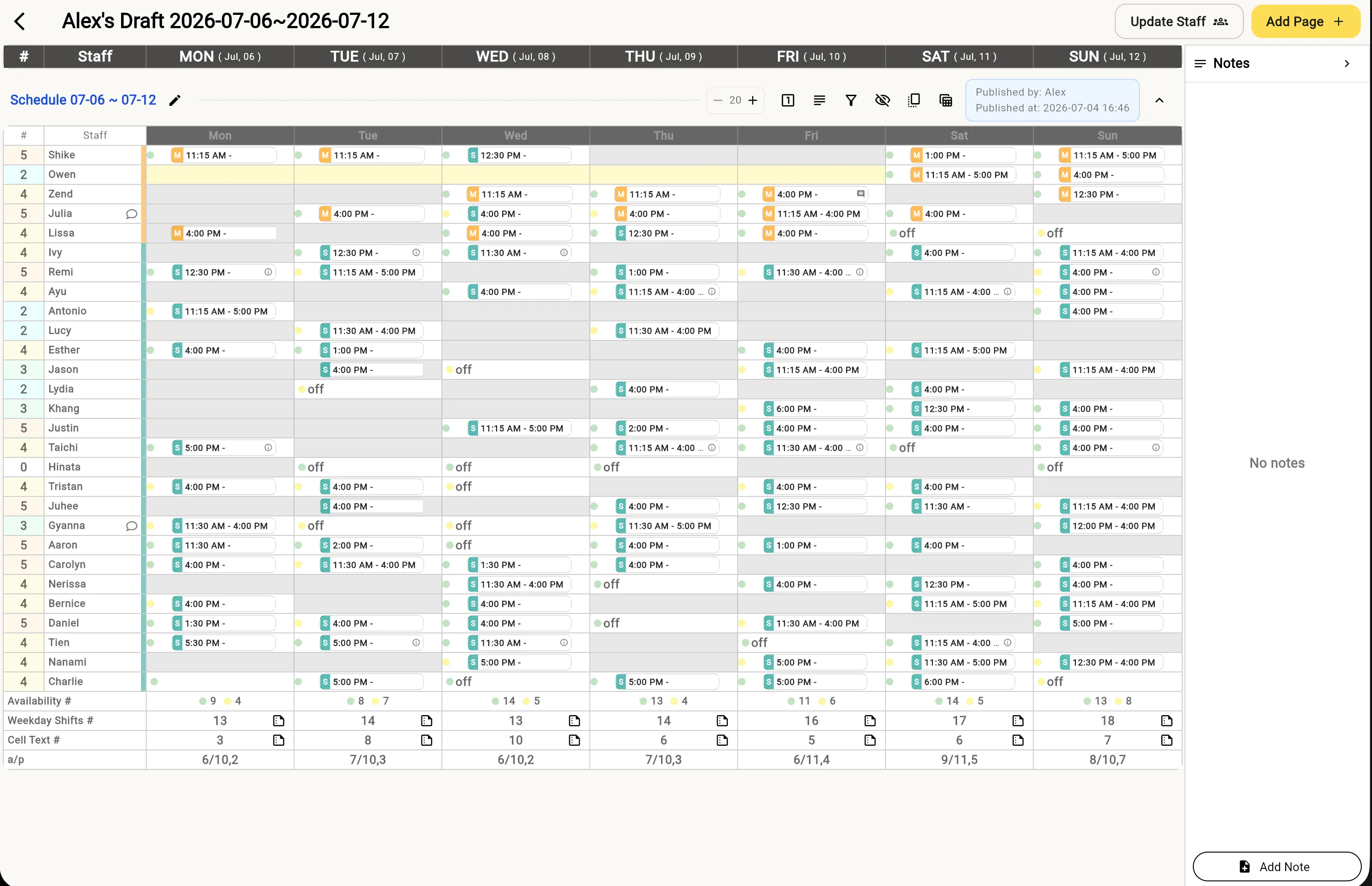Click the Update Staff button

click(1179, 22)
